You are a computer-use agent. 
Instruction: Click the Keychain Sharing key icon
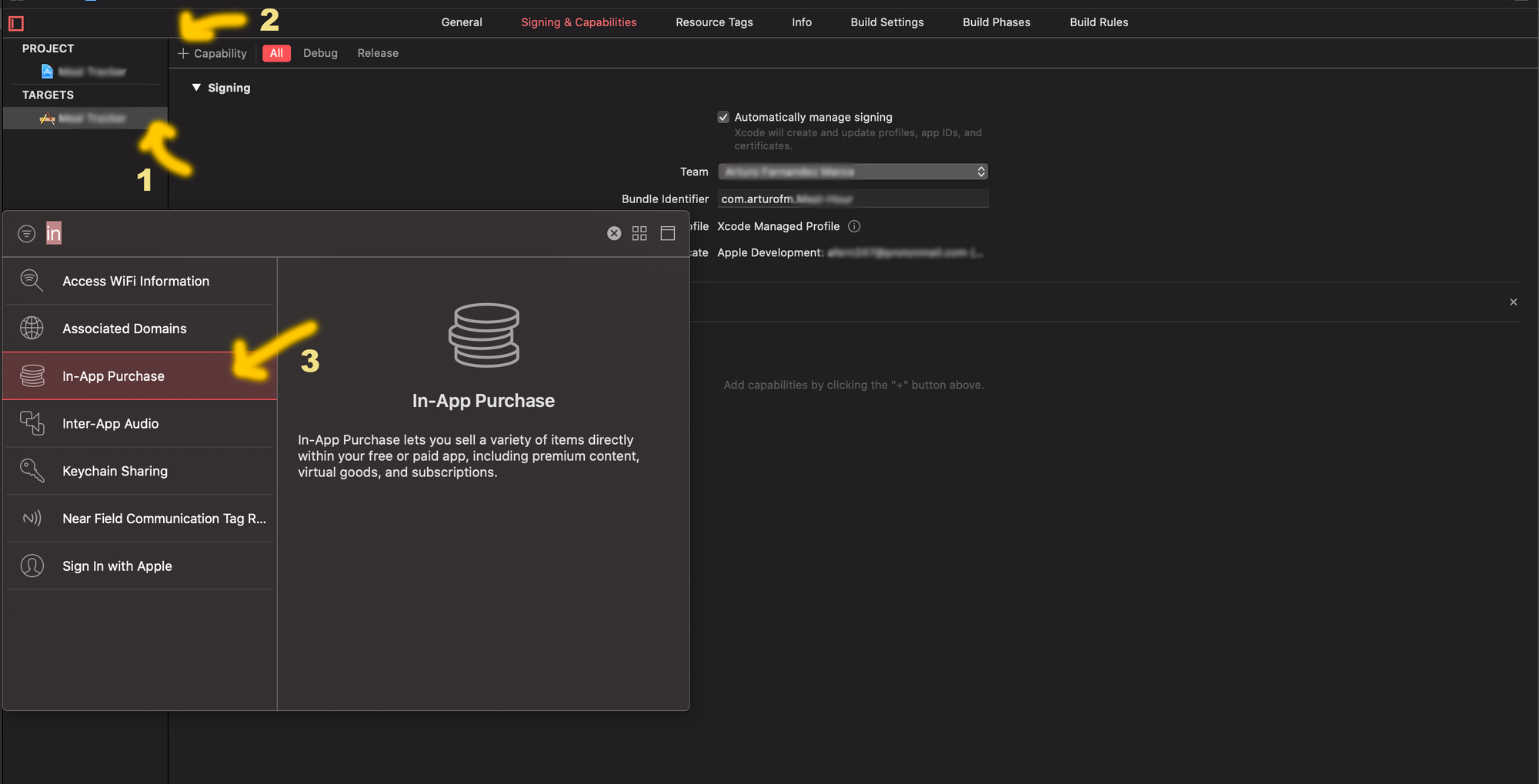tap(32, 470)
